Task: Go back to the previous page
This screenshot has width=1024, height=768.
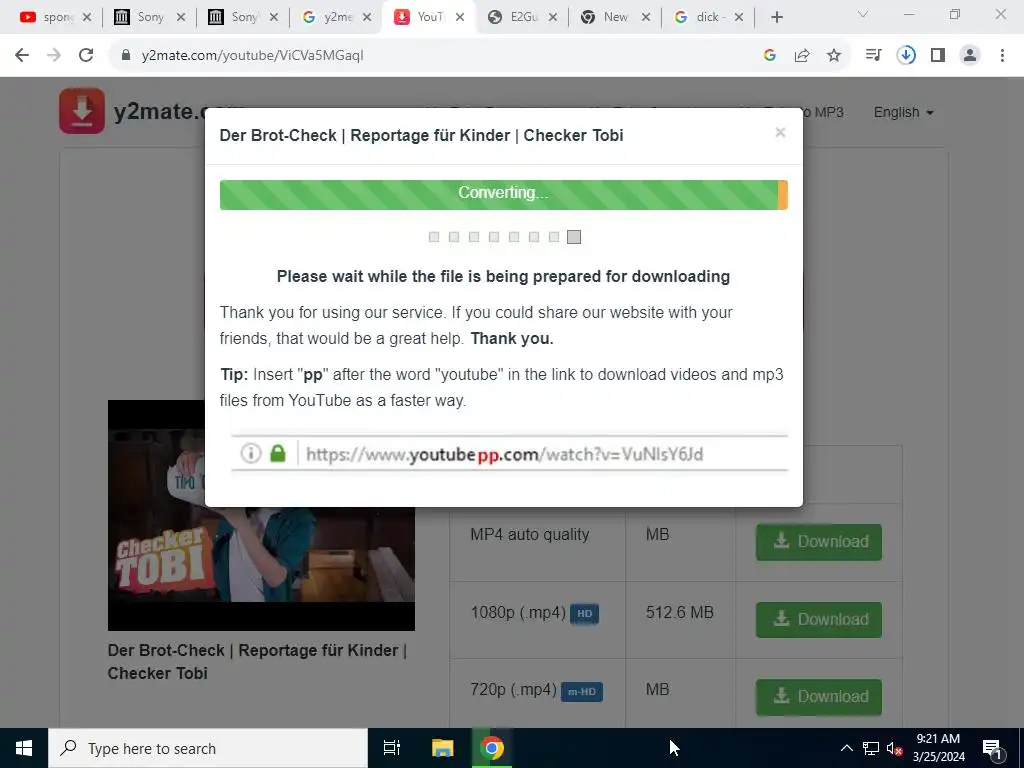Action: [22, 56]
